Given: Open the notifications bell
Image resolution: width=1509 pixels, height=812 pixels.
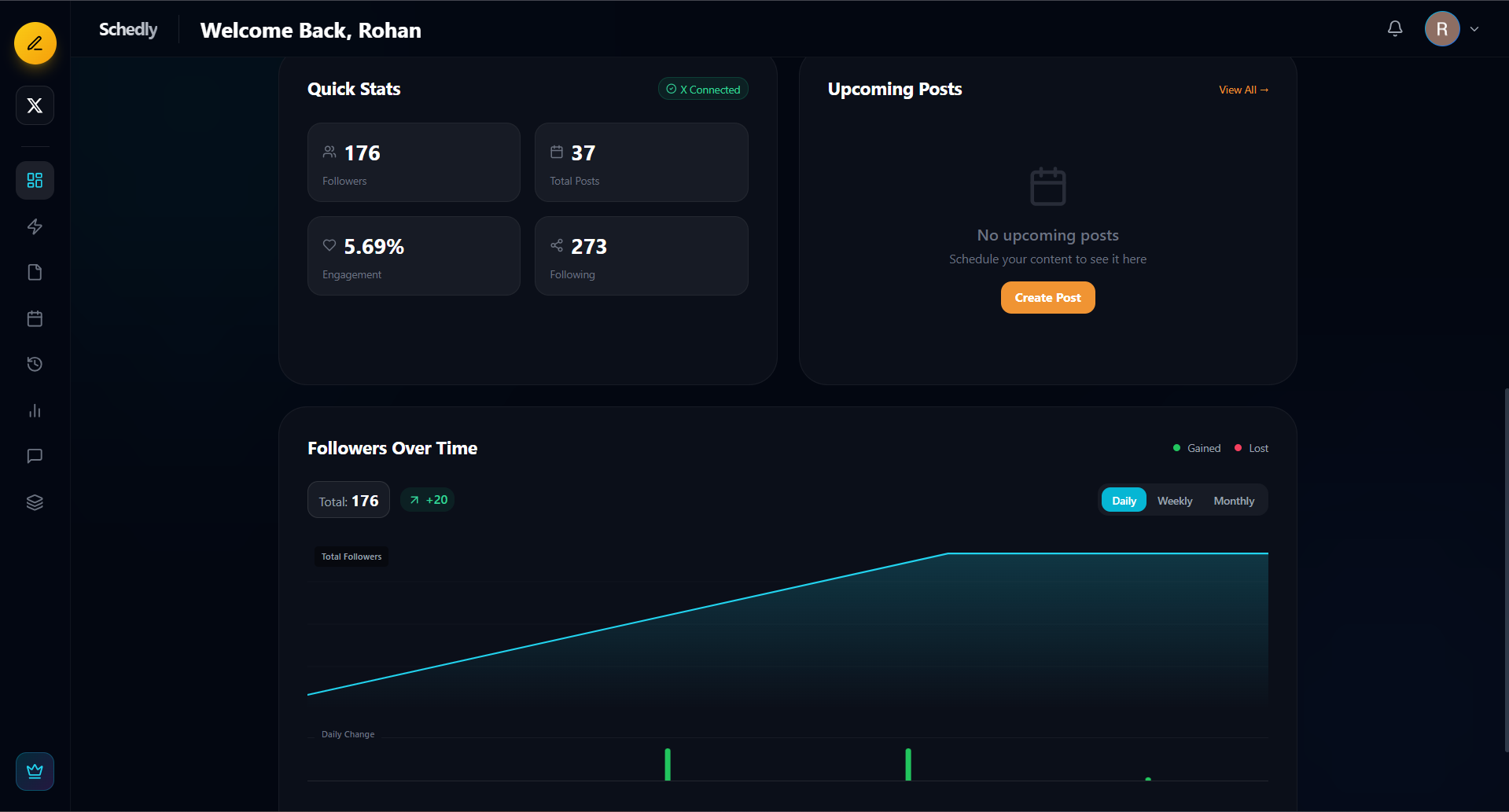Looking at the screenshot, I should pyautogui.click(x=1395, y=29).
